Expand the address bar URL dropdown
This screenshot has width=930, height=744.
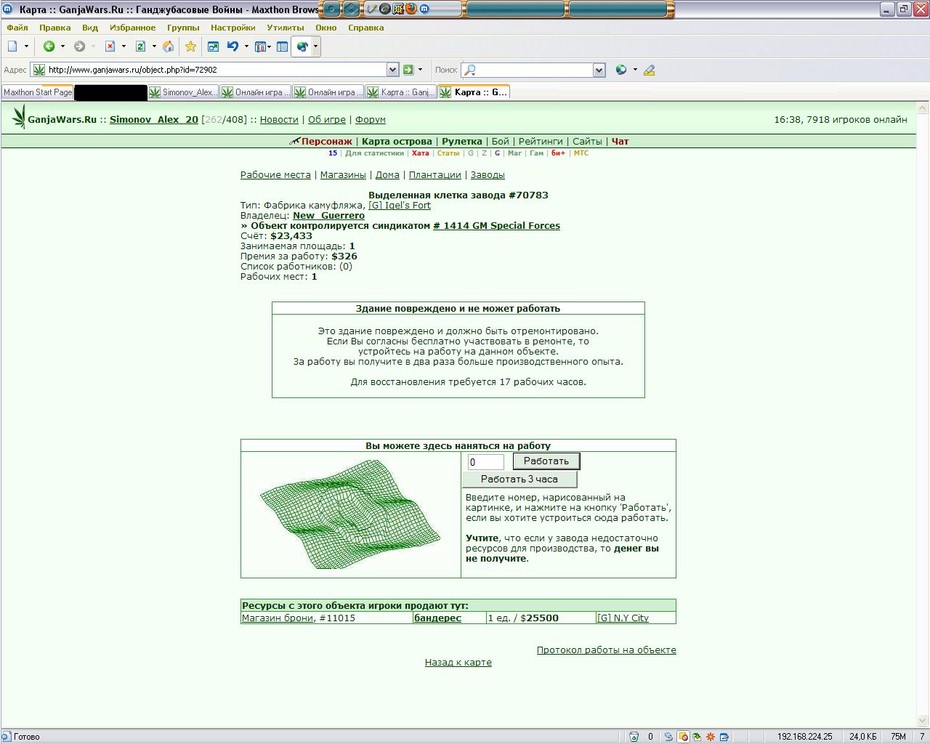[393, 70]
